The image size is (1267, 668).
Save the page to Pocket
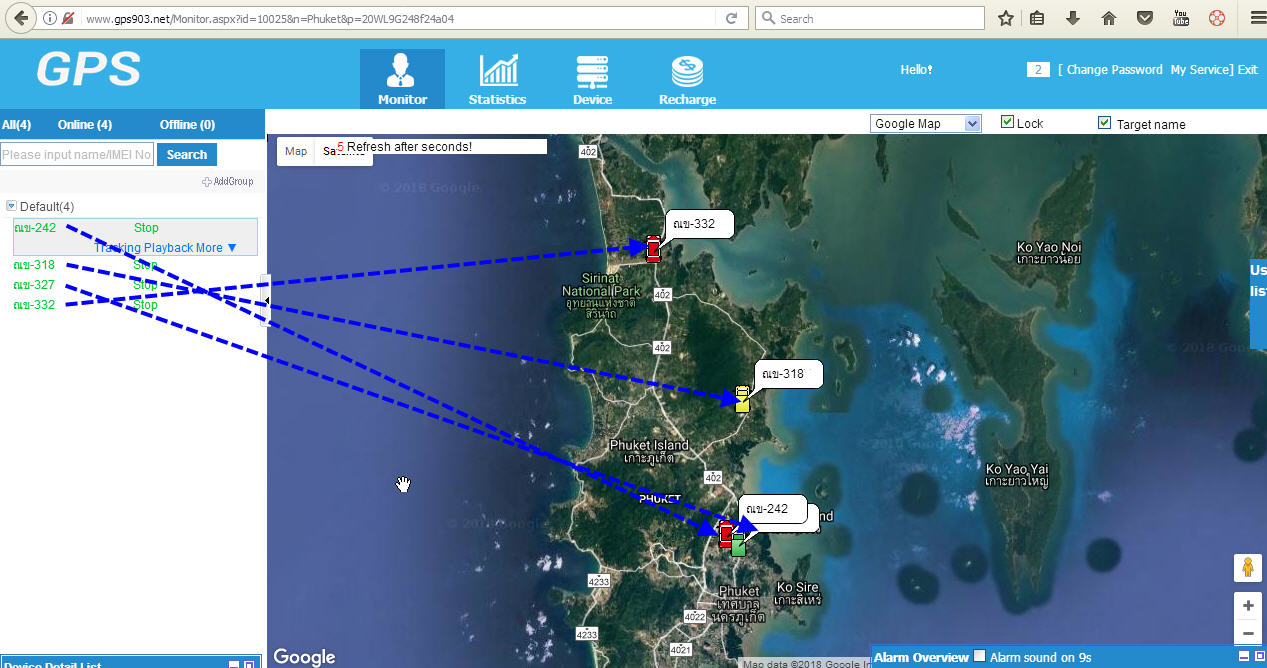1145,18
